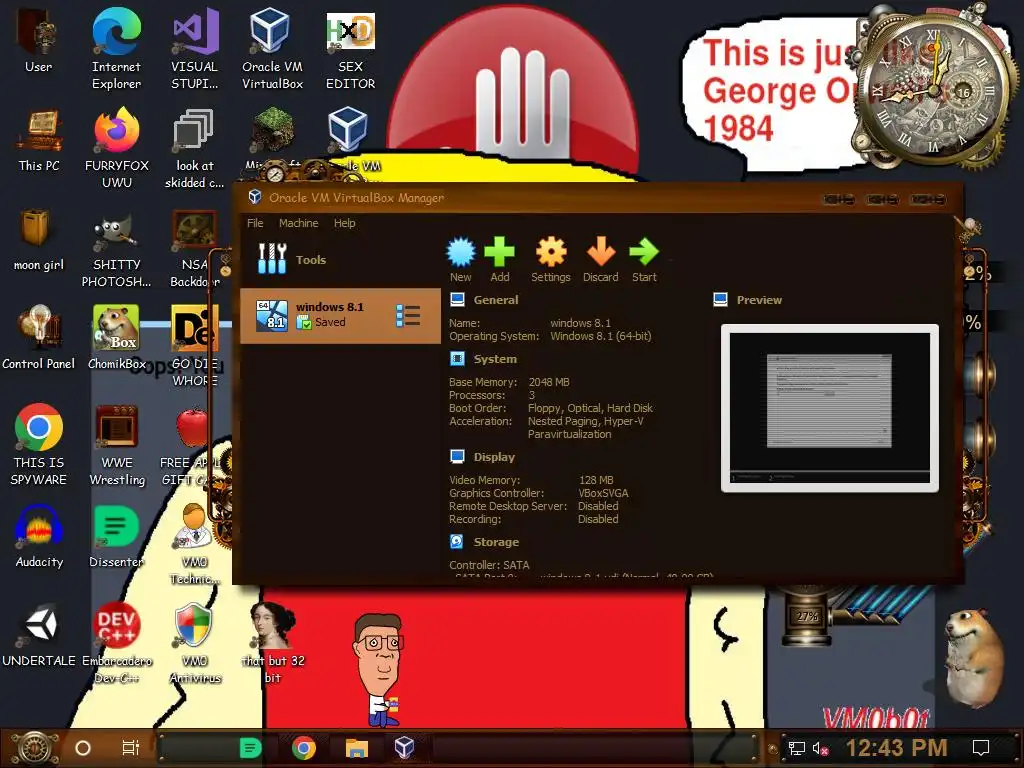Open the Machine menu

298,223
